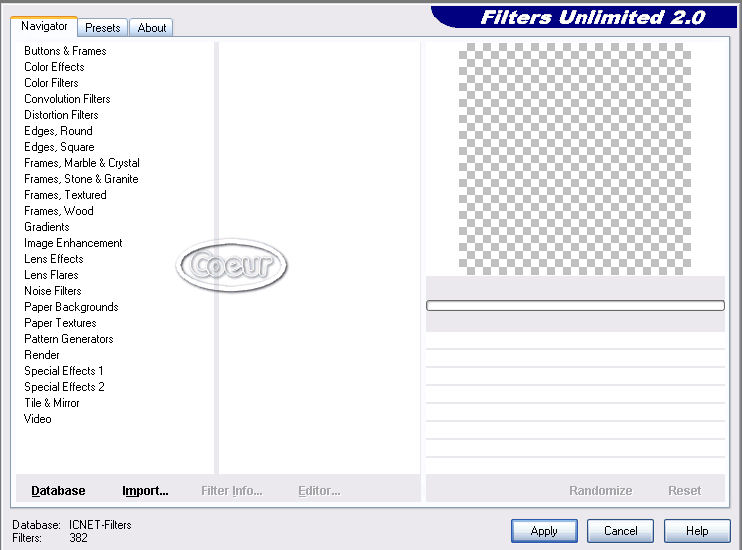742x550 pixels.
Task: Choose Noise Filters category
Action: tap(53, 291)
